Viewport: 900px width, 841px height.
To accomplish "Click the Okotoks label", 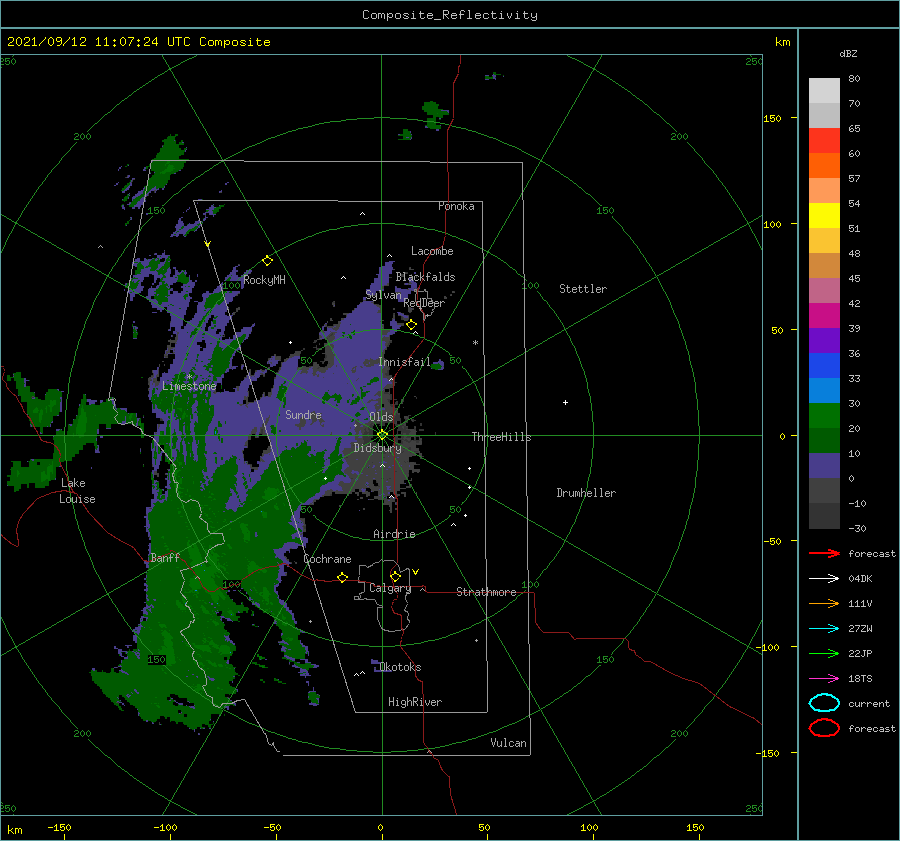I will [x=400, y=667].
